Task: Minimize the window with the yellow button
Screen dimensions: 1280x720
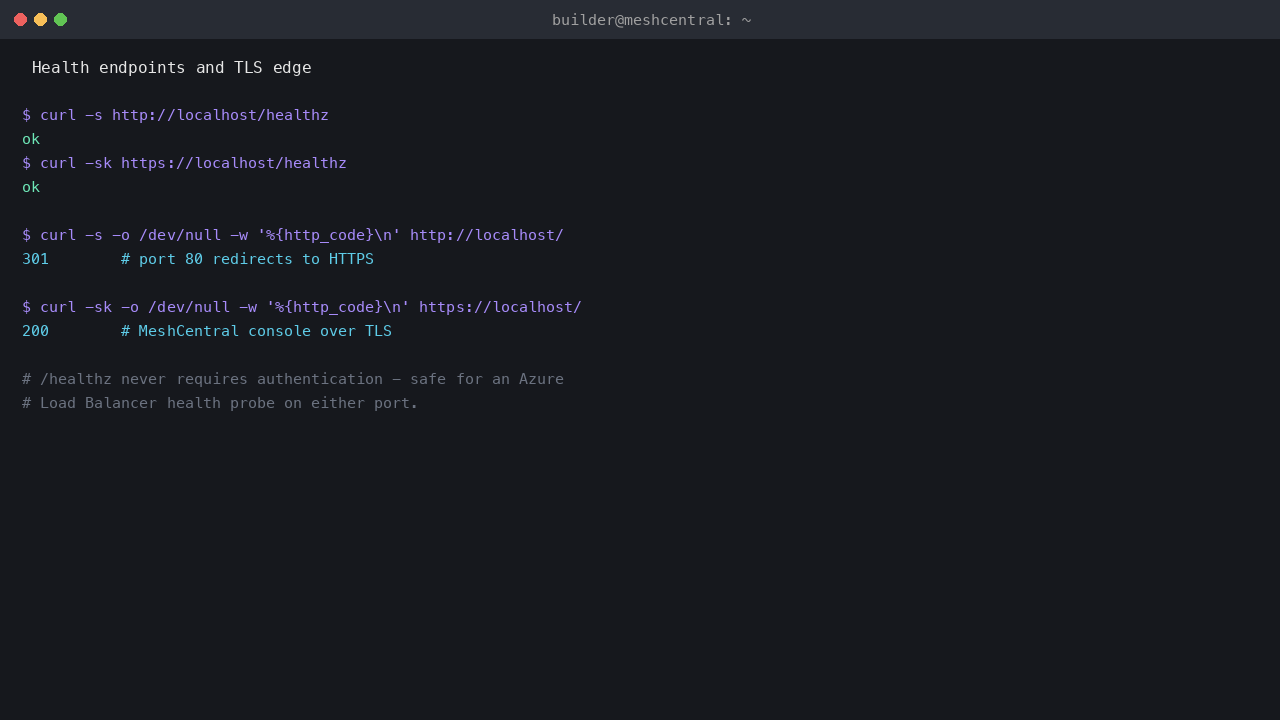Action: tap(40, 19)
